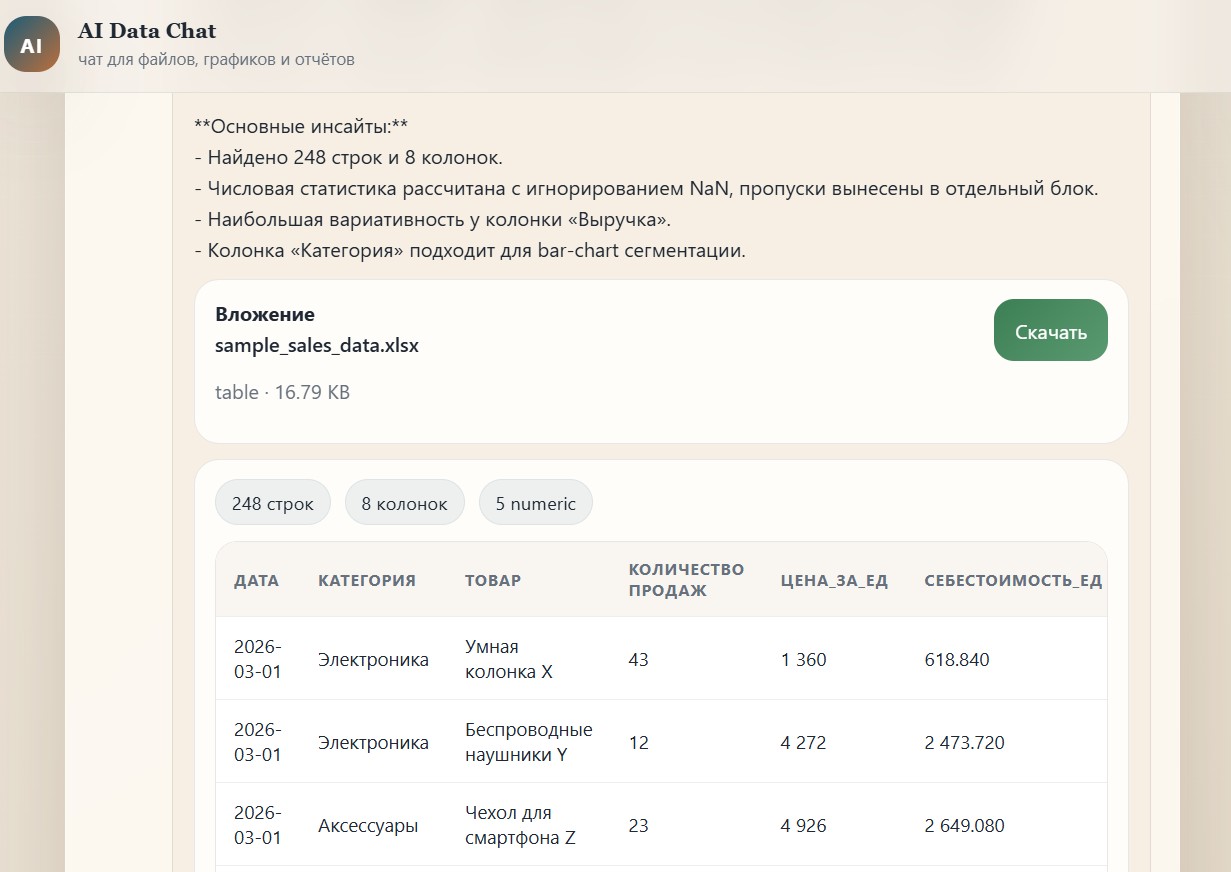Click the quantity value 12
1231x872 pixels.
638,743
